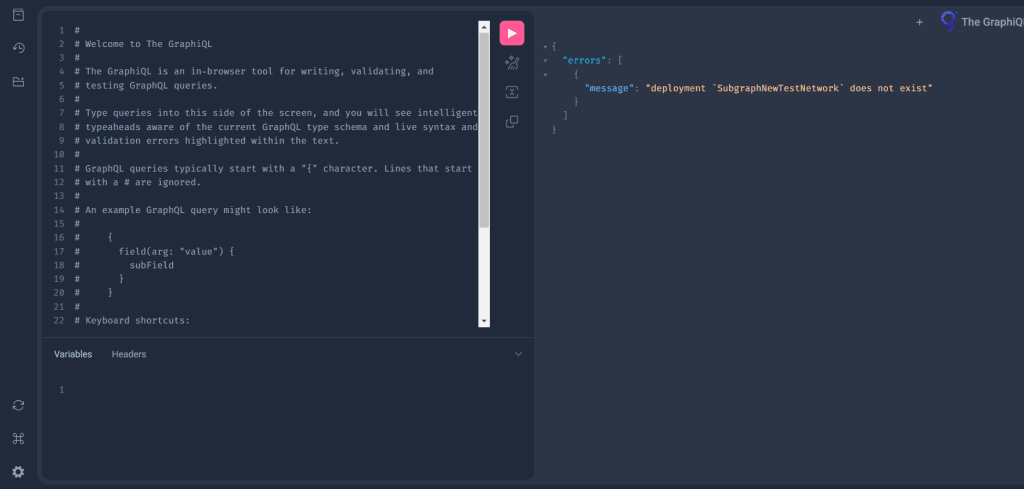Collapse the "errors" array in the response
Image resolution: width=1024 pixels, height=489 pixels.
tap(545, 61)
